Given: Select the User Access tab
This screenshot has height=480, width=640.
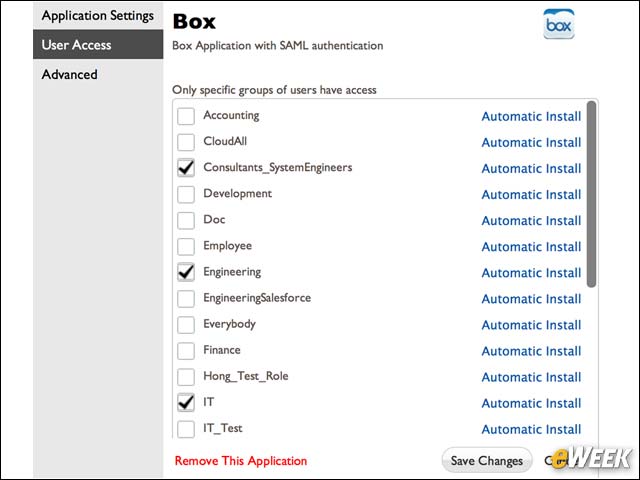Looking at the screenshot, I should (98, 44).
